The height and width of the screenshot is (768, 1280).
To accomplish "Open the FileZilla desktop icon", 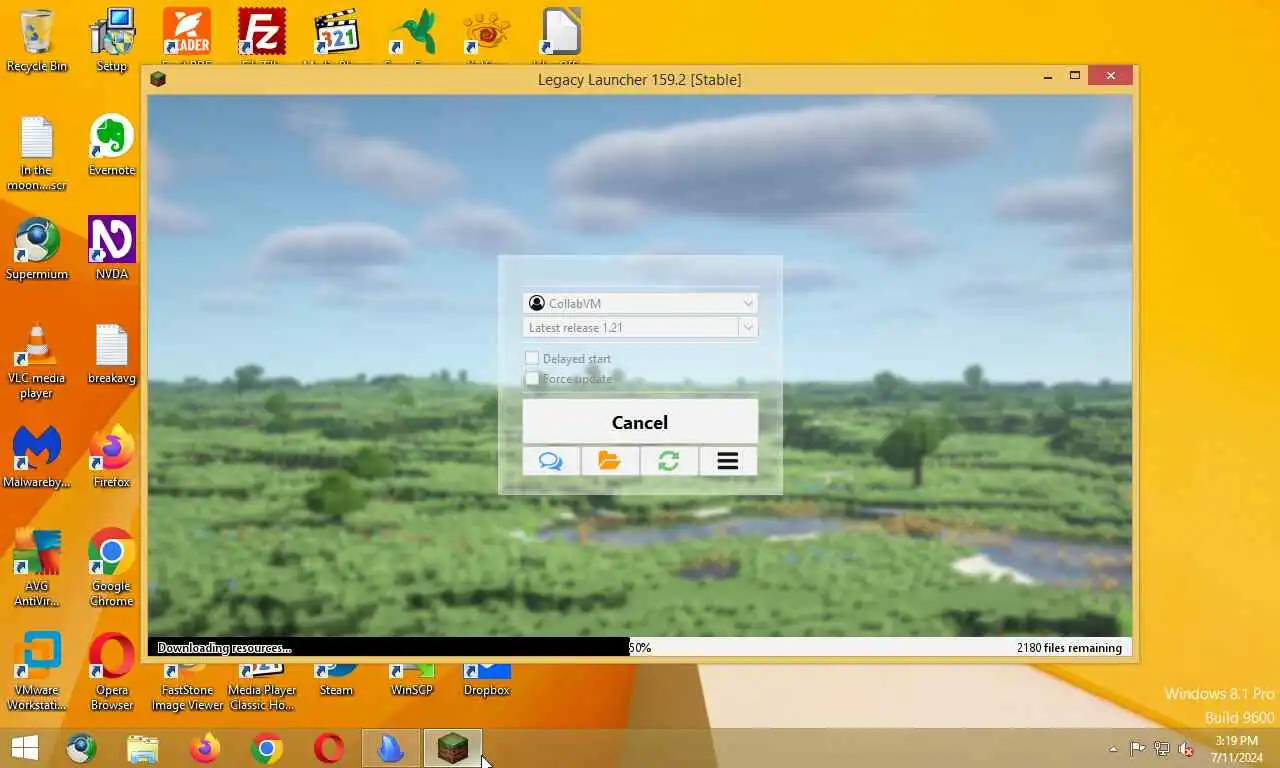I will click(260, 32).
